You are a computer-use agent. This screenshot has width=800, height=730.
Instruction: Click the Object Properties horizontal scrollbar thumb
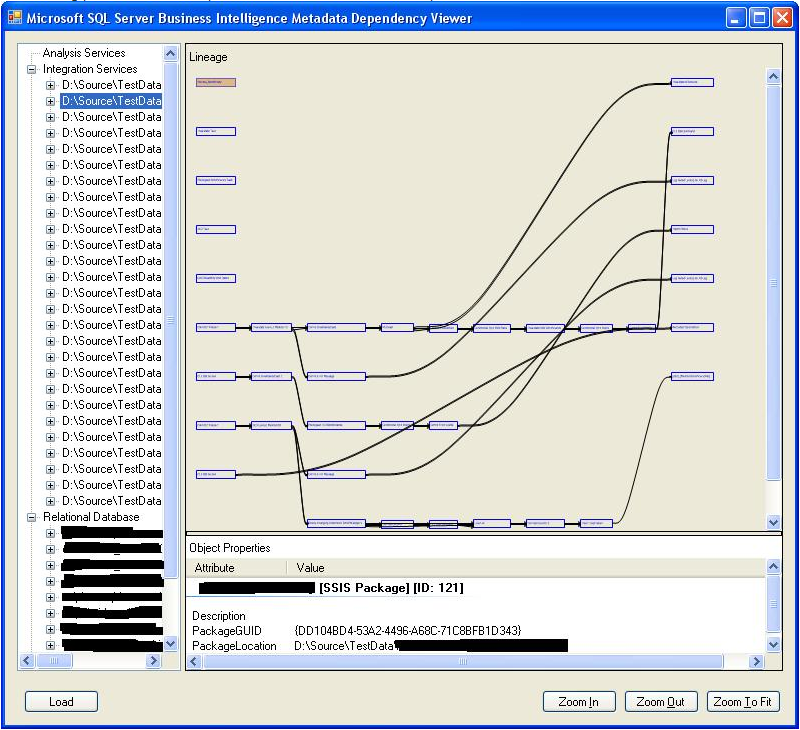click(x=463, y=662)
